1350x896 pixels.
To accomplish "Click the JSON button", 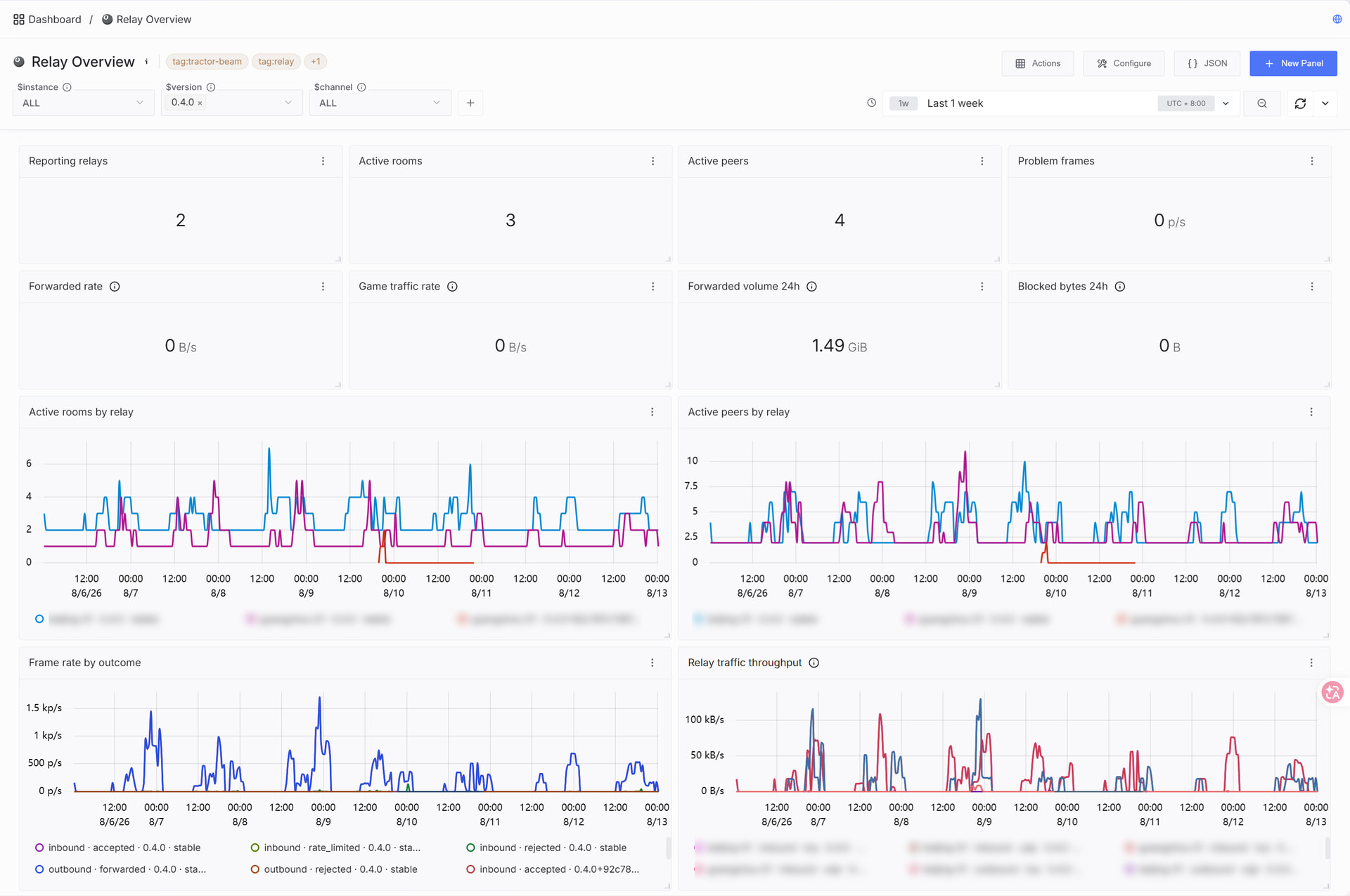I will pyautogui.click(x=1207, y=63).
